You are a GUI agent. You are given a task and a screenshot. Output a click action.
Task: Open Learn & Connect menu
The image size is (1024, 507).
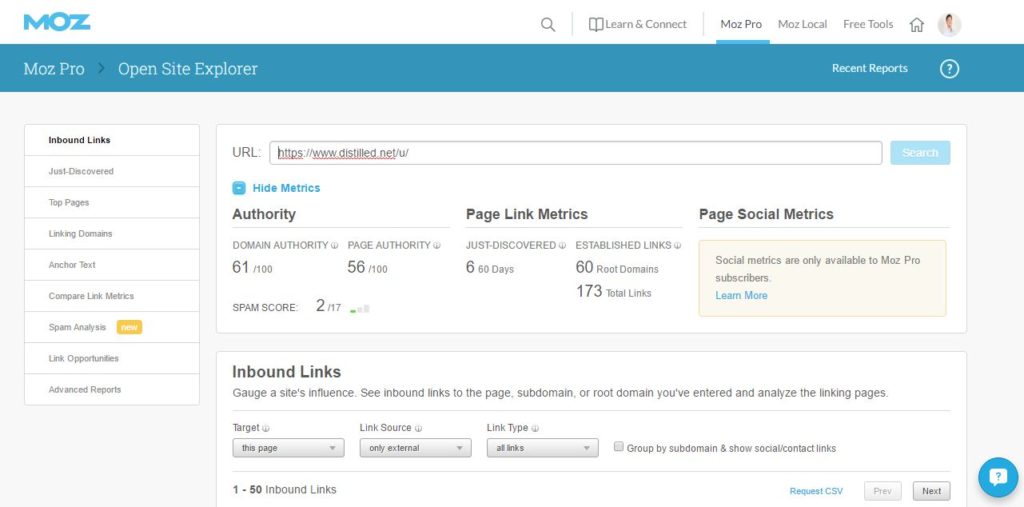637,25
